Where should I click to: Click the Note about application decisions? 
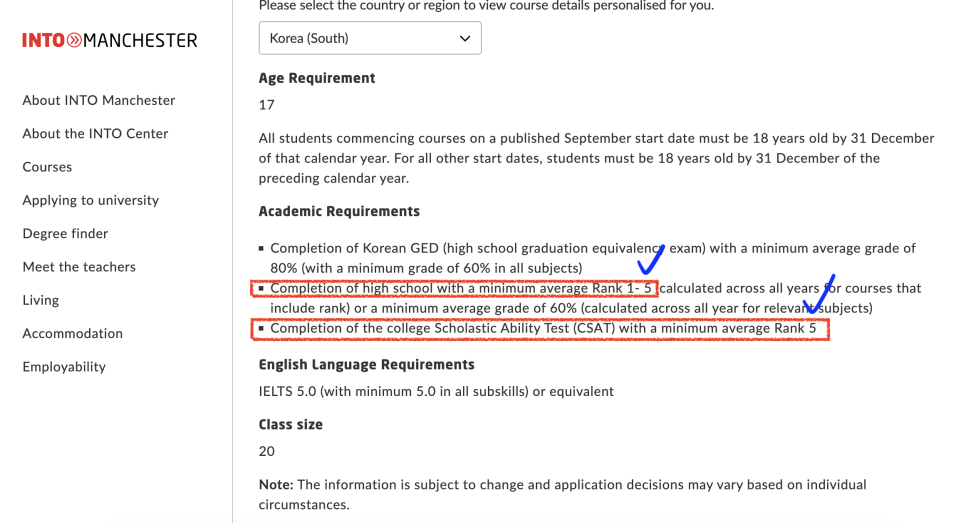pos(562,495)
